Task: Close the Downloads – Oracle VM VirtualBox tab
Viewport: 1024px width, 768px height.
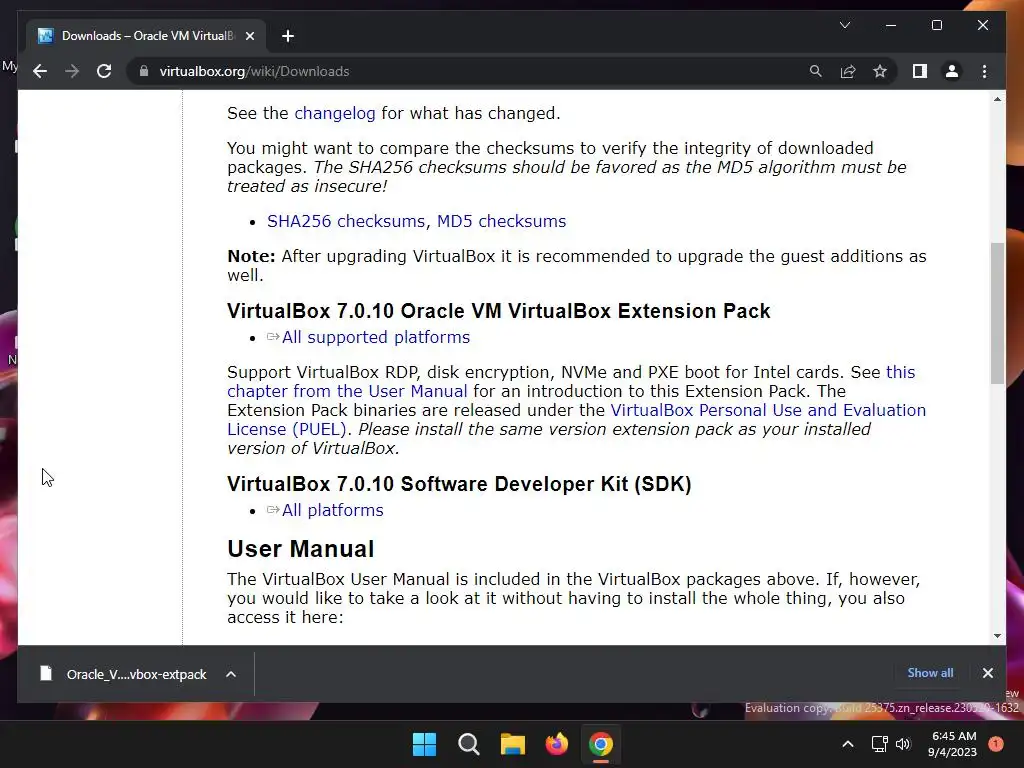Action: (249, 36)
